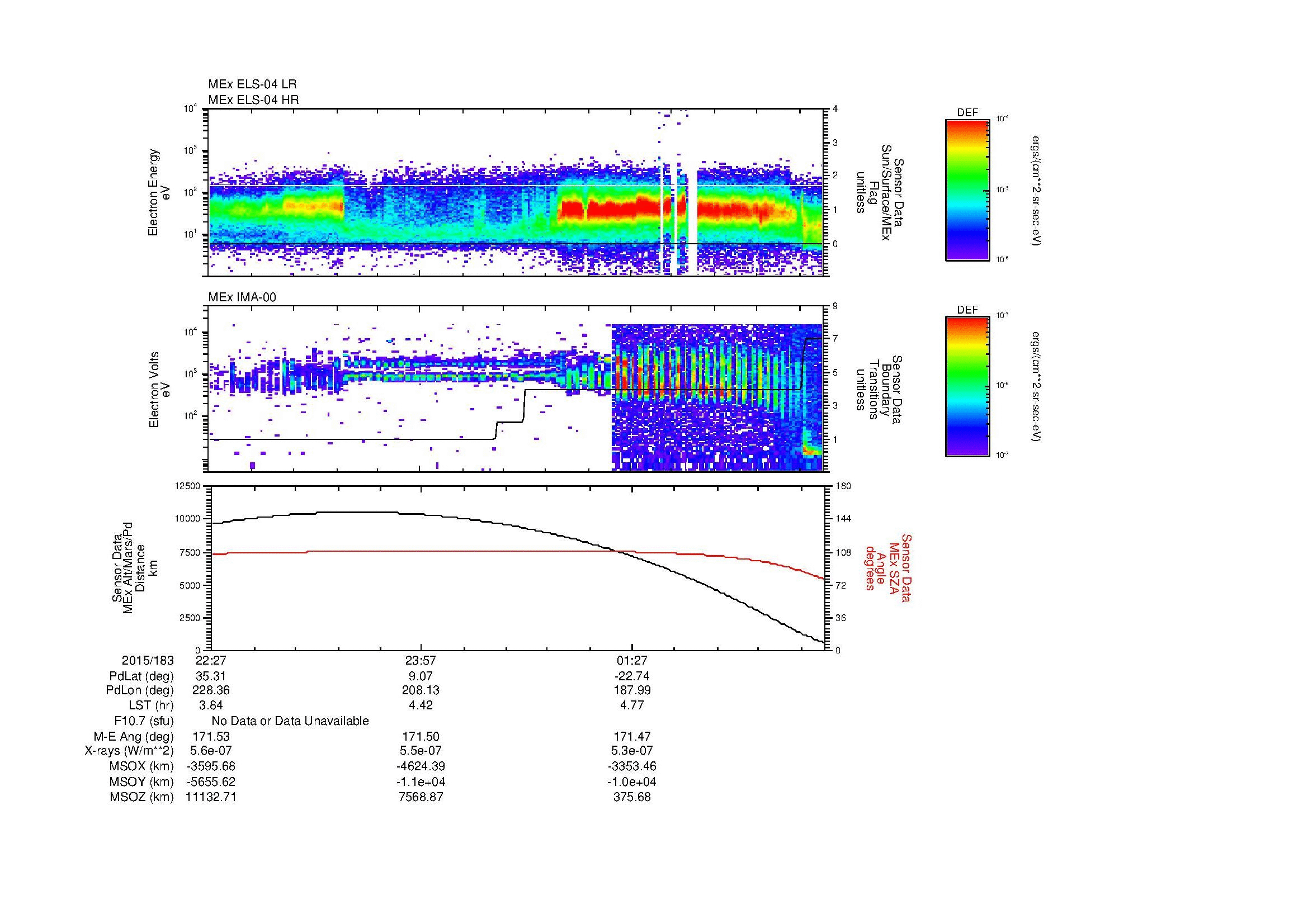
Task: Click MSOZ value 11132.71
Action: coord(211,797)
